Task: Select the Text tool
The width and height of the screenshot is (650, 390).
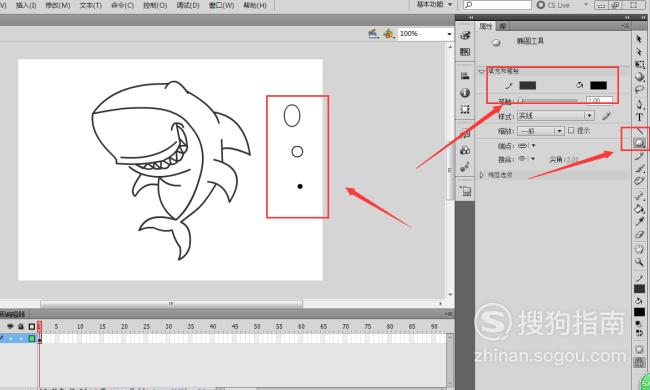Action: tap(639, 117)
